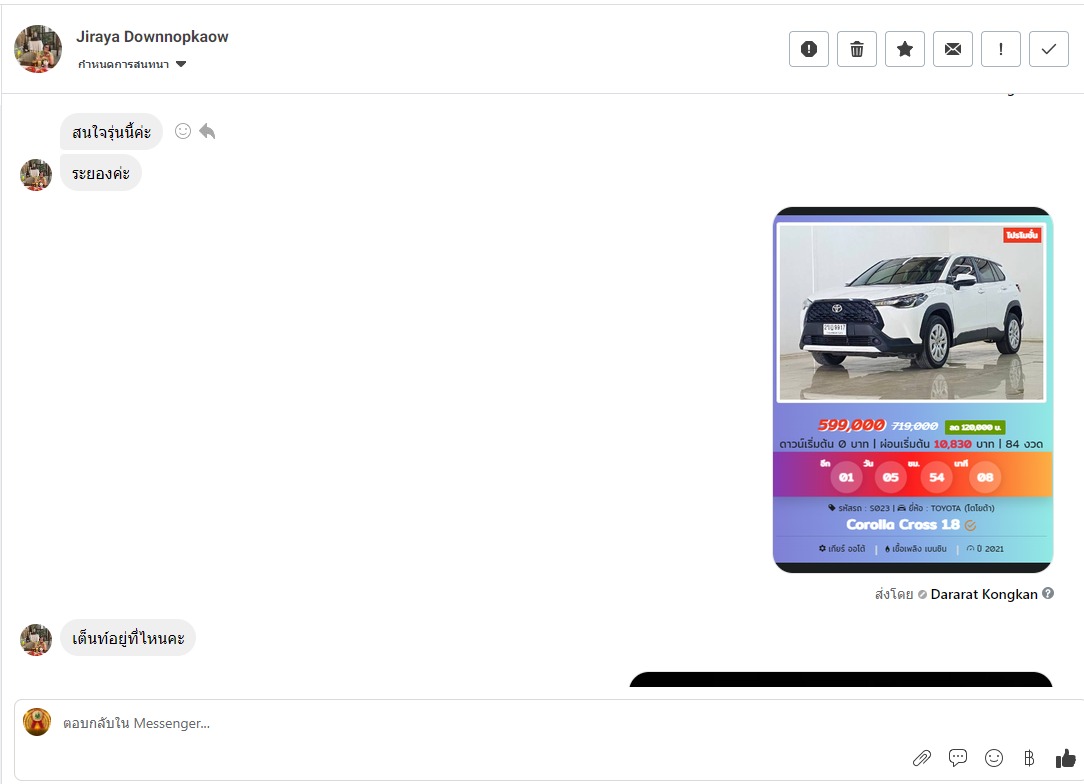
Task: Open the help icon next to Dararat Kongkan
Action: tap(1048, 593)
